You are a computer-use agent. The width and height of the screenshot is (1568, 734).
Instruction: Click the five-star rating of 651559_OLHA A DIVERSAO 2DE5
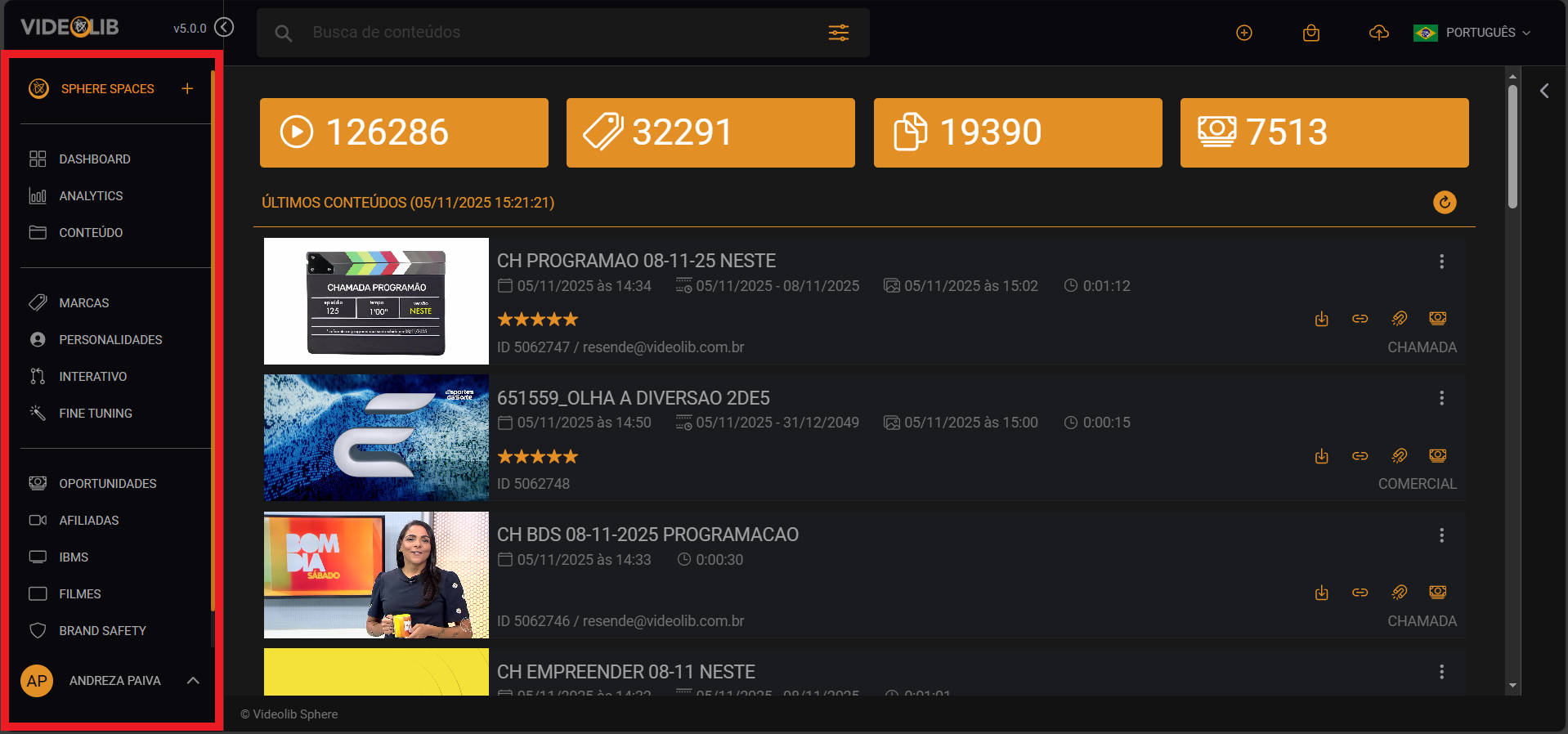(x=538, y=457)
